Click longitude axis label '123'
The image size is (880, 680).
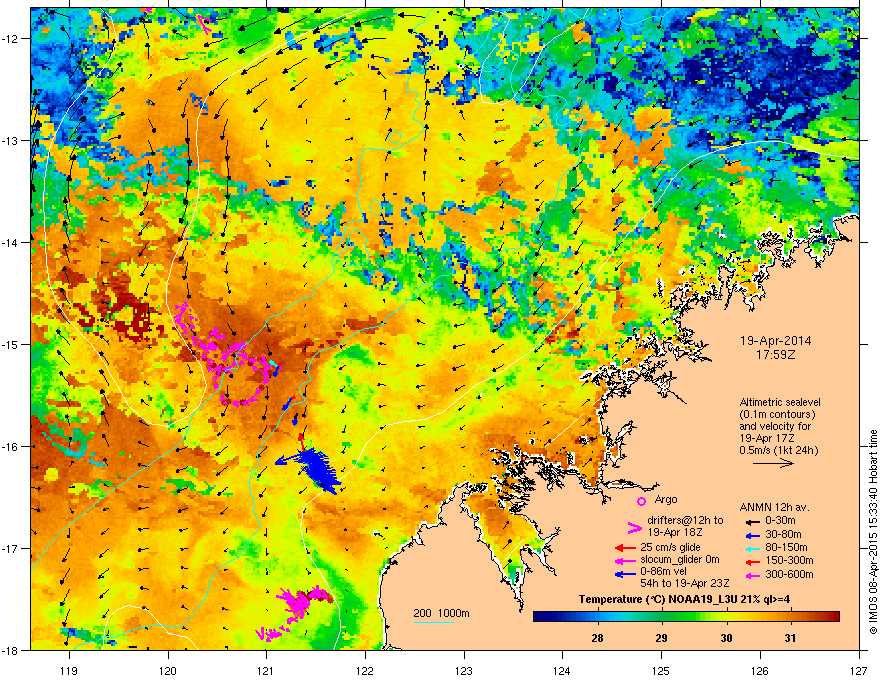[464, 670]
